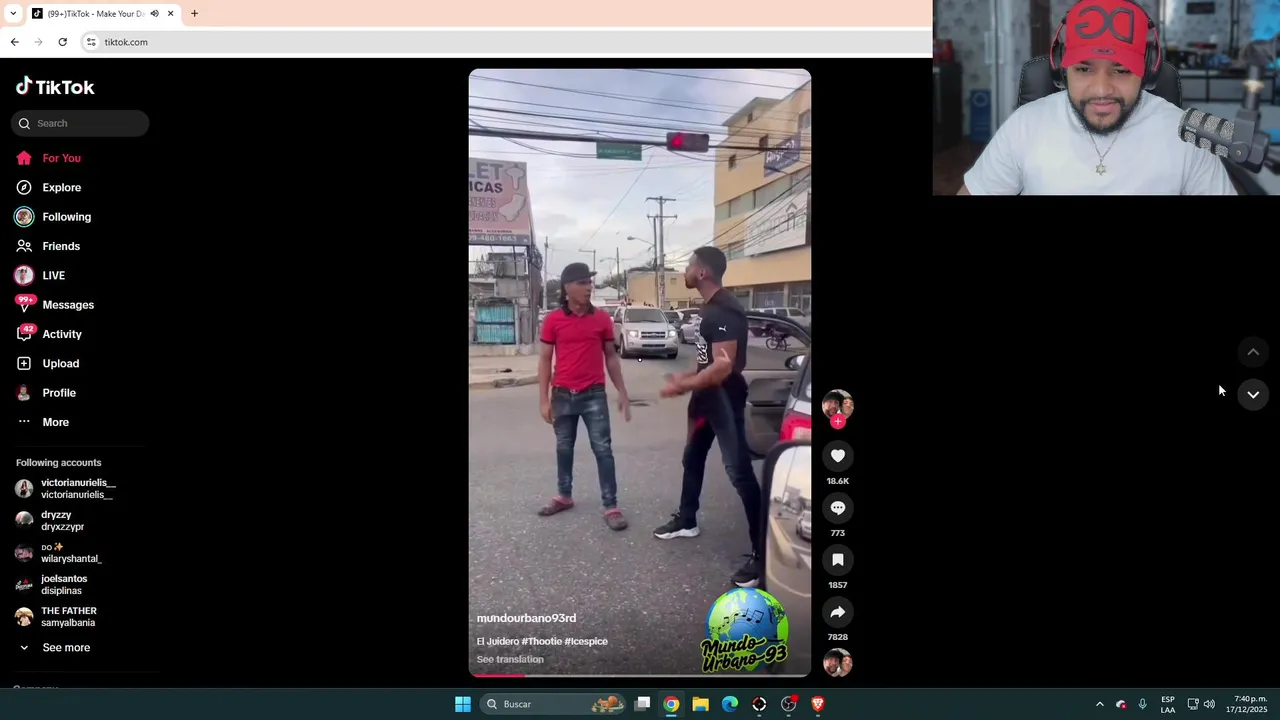Click the #Icespice hashtag

point(586,641)
